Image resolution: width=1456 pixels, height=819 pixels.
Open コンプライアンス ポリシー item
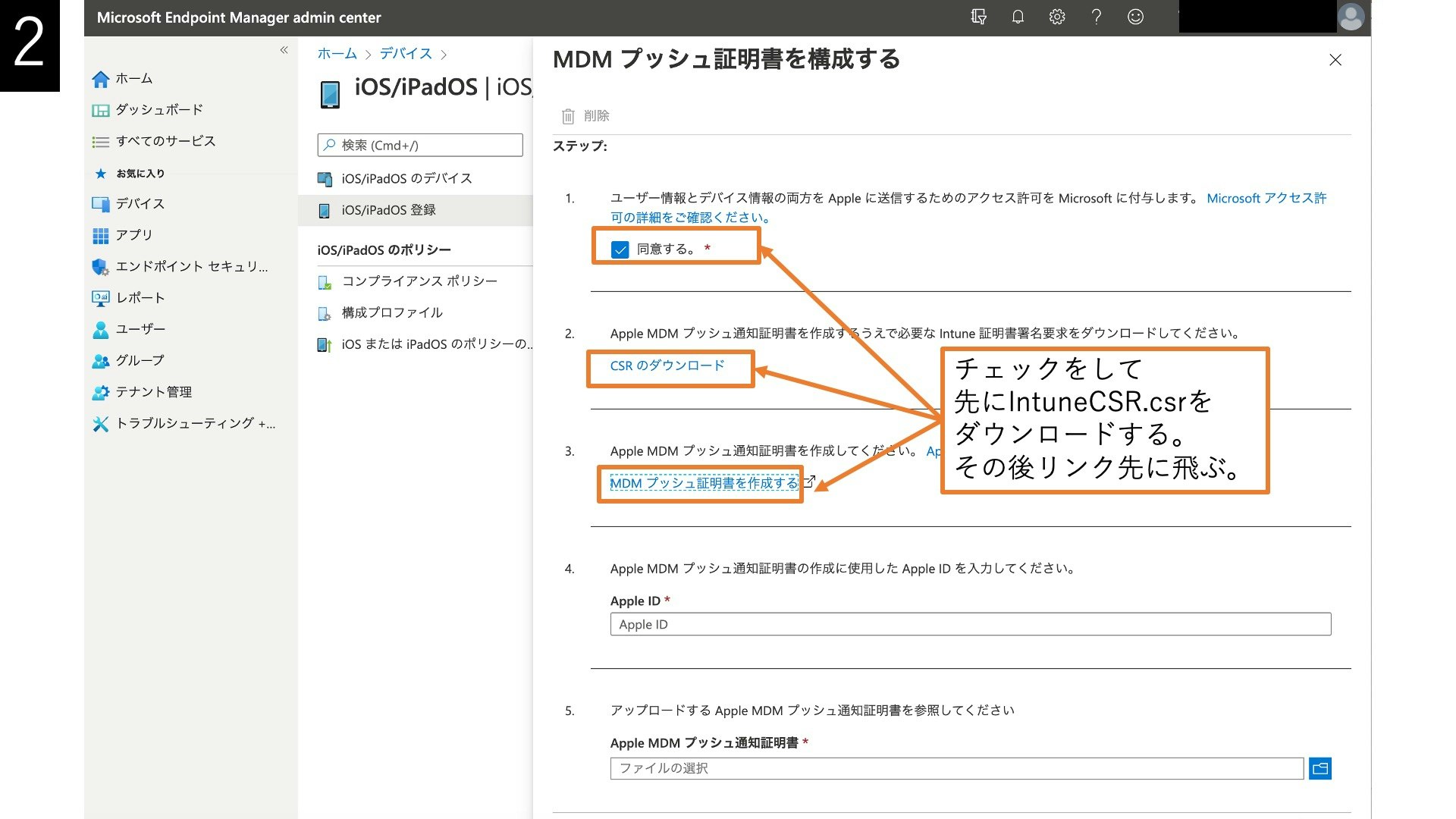(x=407, y=282)
